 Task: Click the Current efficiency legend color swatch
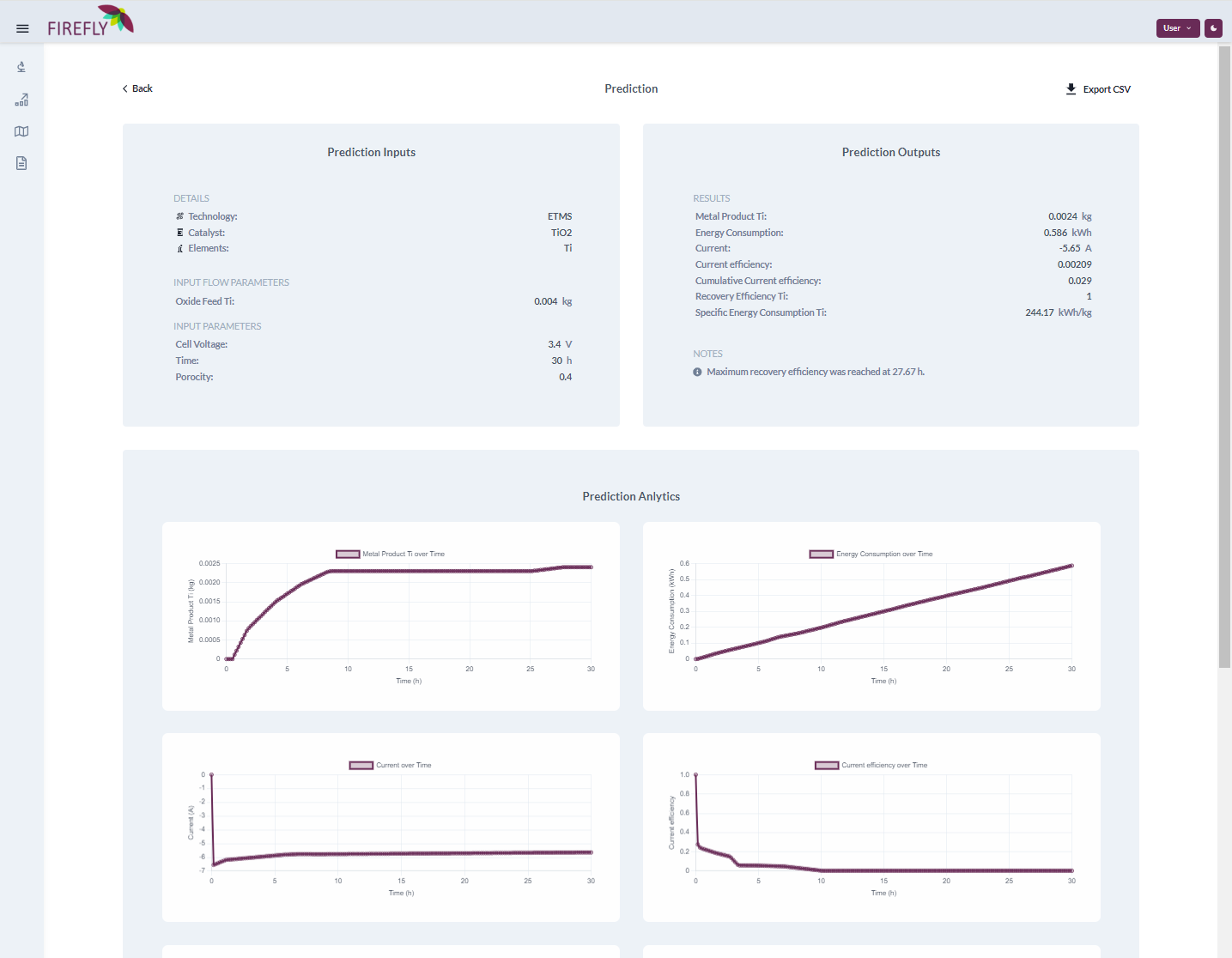click(827, 766)
